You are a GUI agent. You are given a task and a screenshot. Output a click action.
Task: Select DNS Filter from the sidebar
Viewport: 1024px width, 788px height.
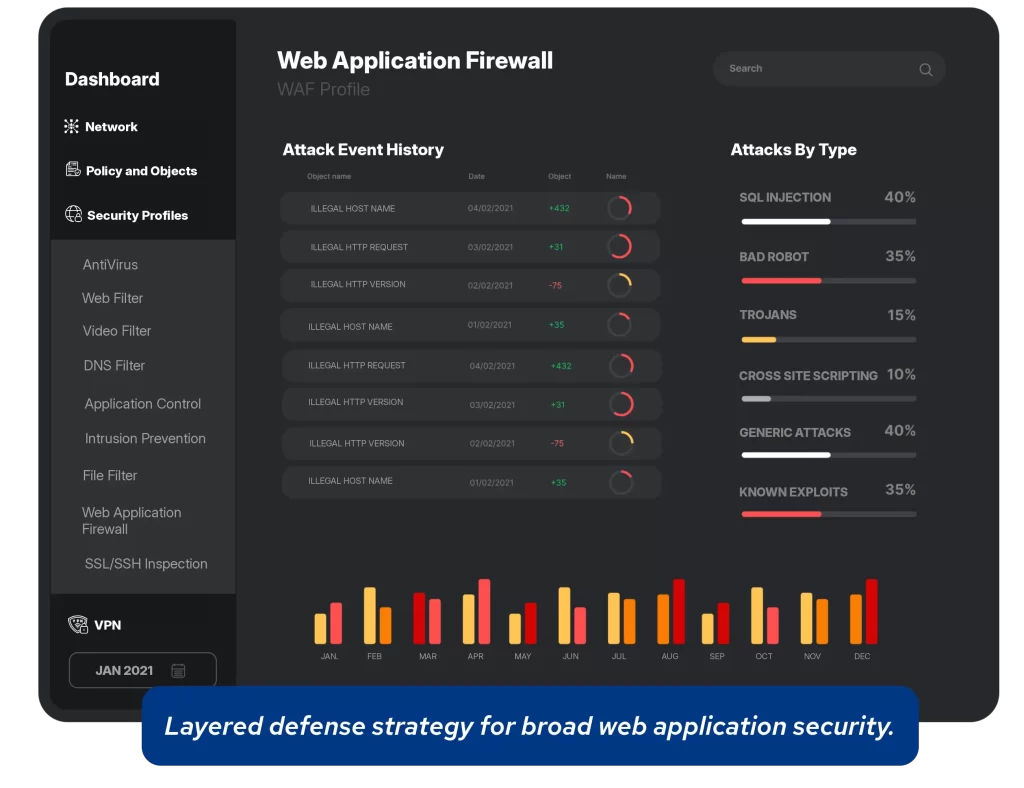point(114,365)
